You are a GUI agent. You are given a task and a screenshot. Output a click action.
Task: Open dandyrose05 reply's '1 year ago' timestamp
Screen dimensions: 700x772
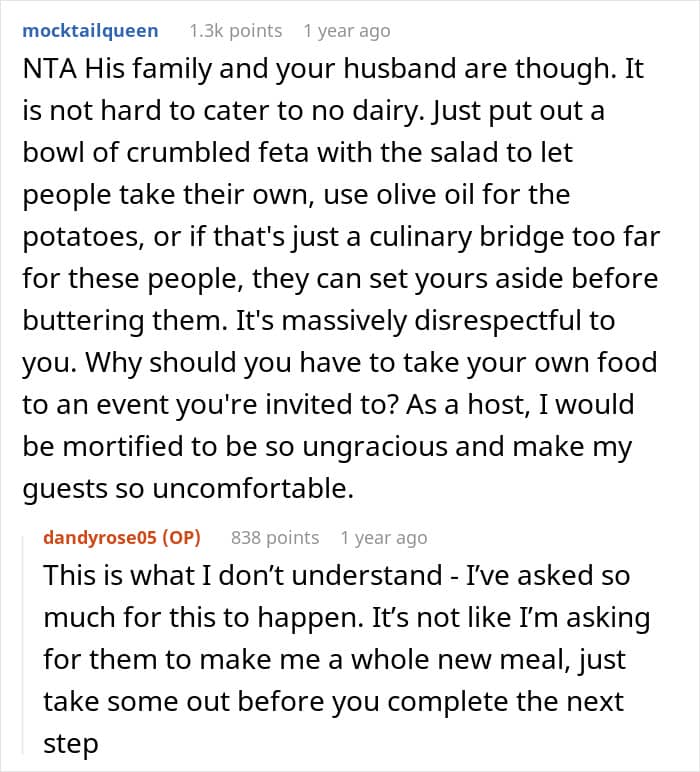(x=383, y=537)
